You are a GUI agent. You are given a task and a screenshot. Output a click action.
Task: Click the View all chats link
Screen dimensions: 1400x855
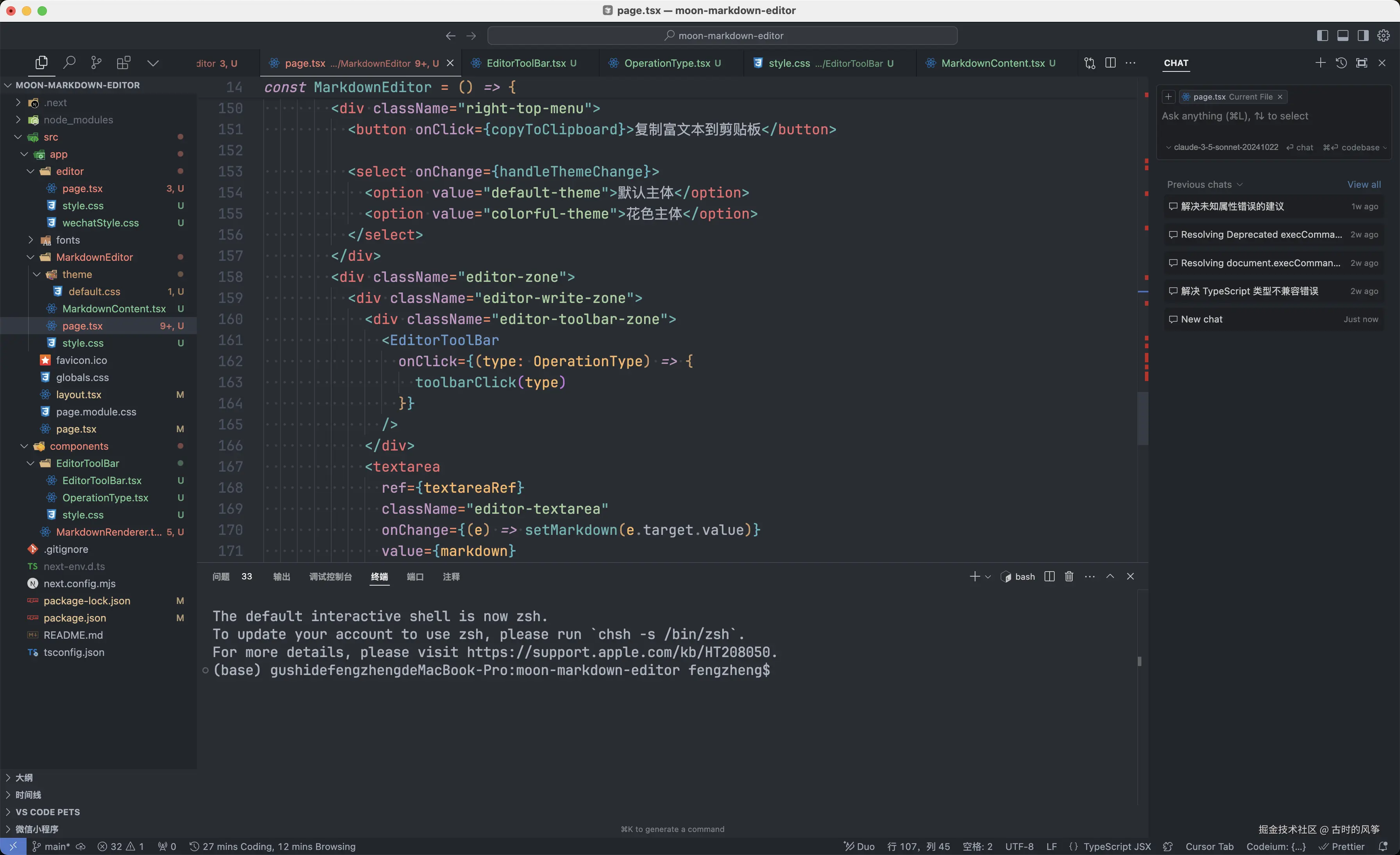tap(1363, 185)
